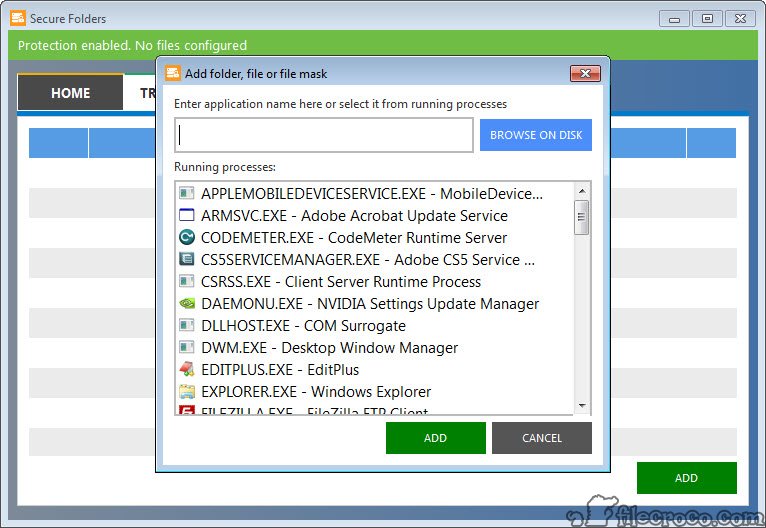Close the Add folder dialog
766x528 pixels.
[585, 74]
